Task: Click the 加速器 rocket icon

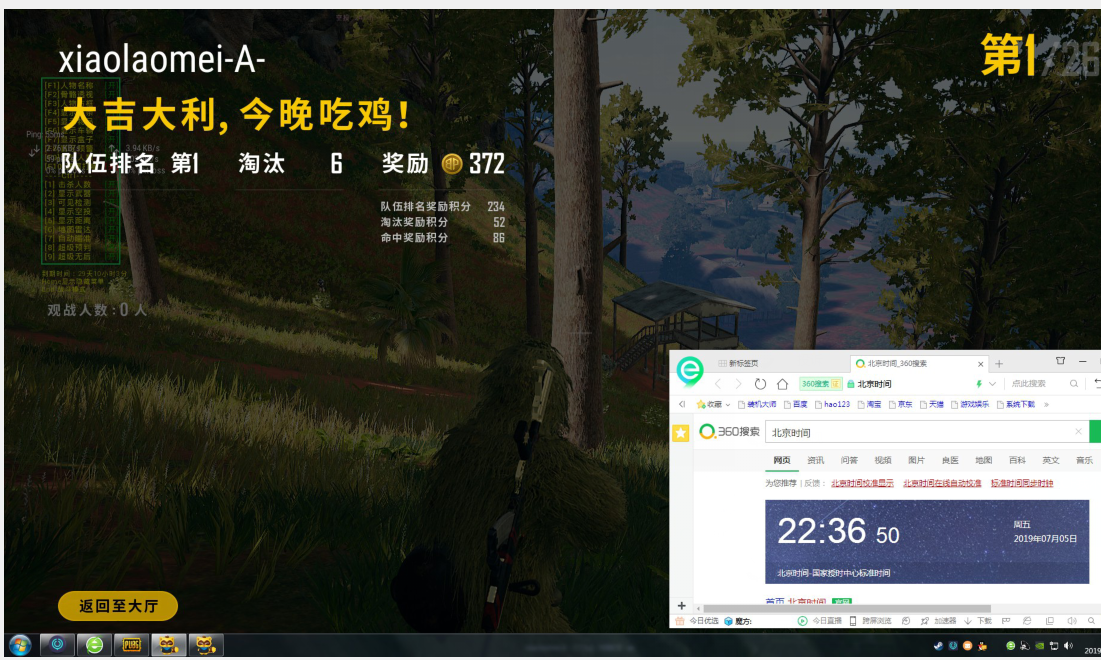Action: (x=924, y=621)
